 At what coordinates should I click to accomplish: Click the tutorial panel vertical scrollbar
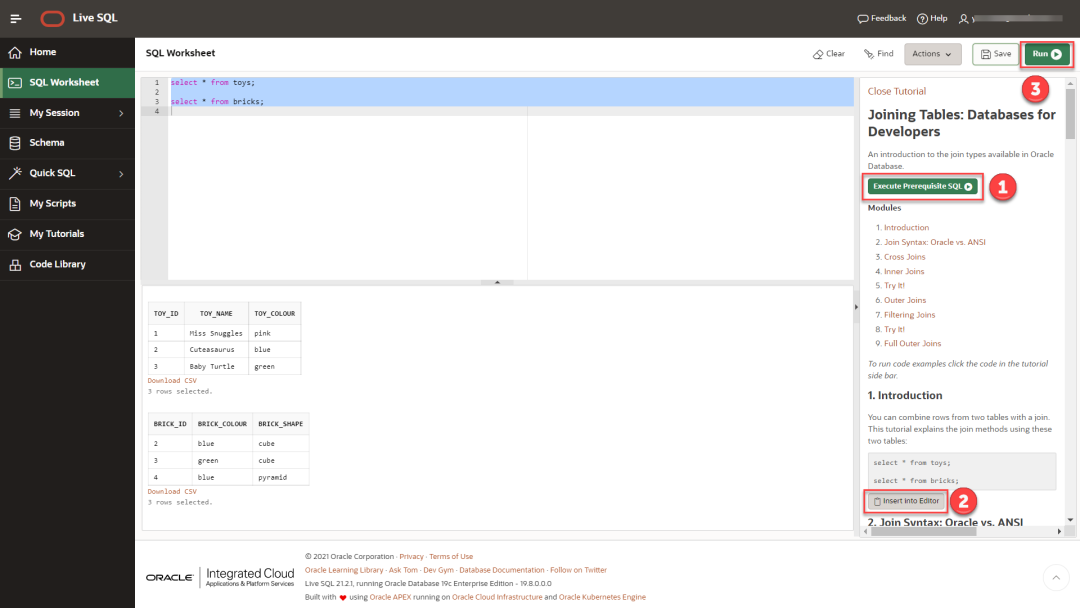tap(1070, 114)
